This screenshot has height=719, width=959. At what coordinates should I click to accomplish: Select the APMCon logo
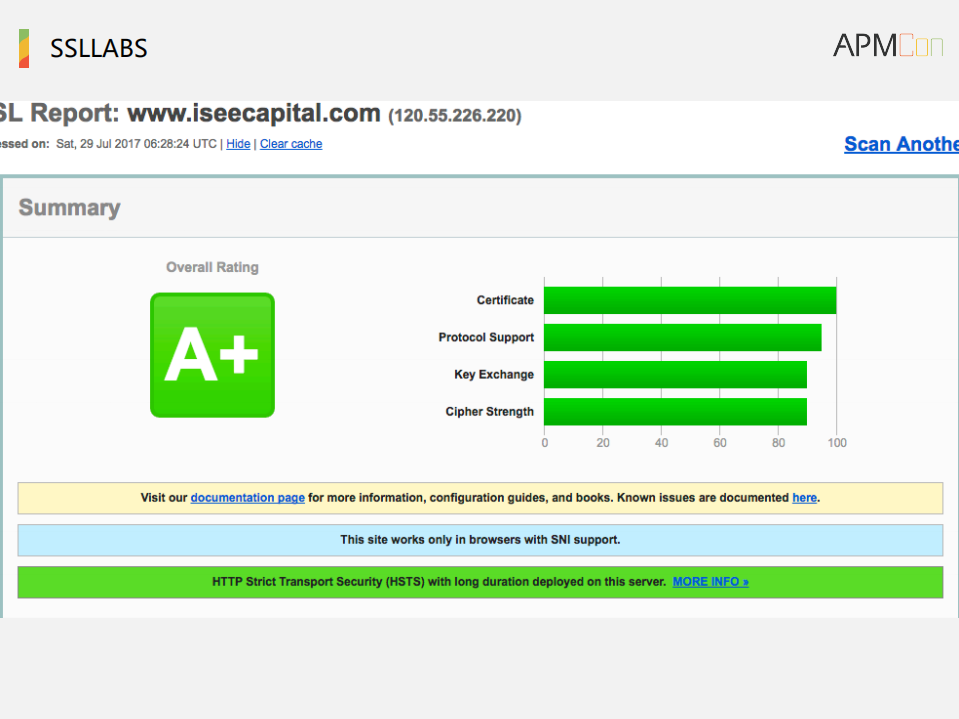[x=887, y=44]
